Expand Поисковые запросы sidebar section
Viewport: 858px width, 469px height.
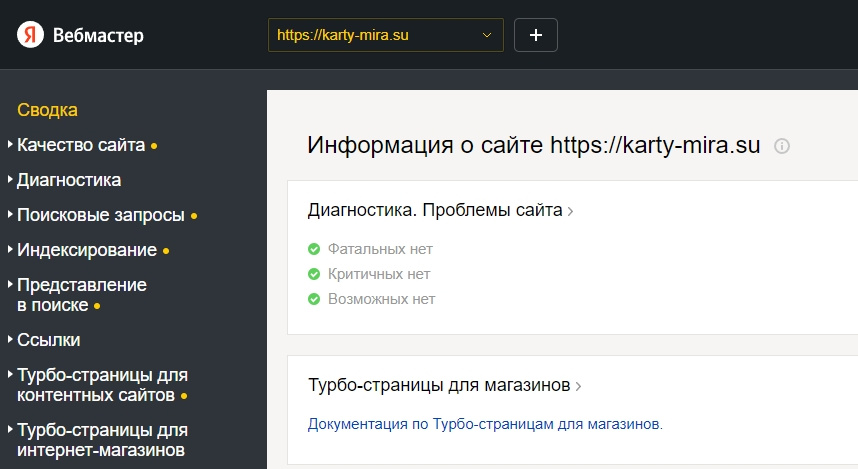[100, 215]
